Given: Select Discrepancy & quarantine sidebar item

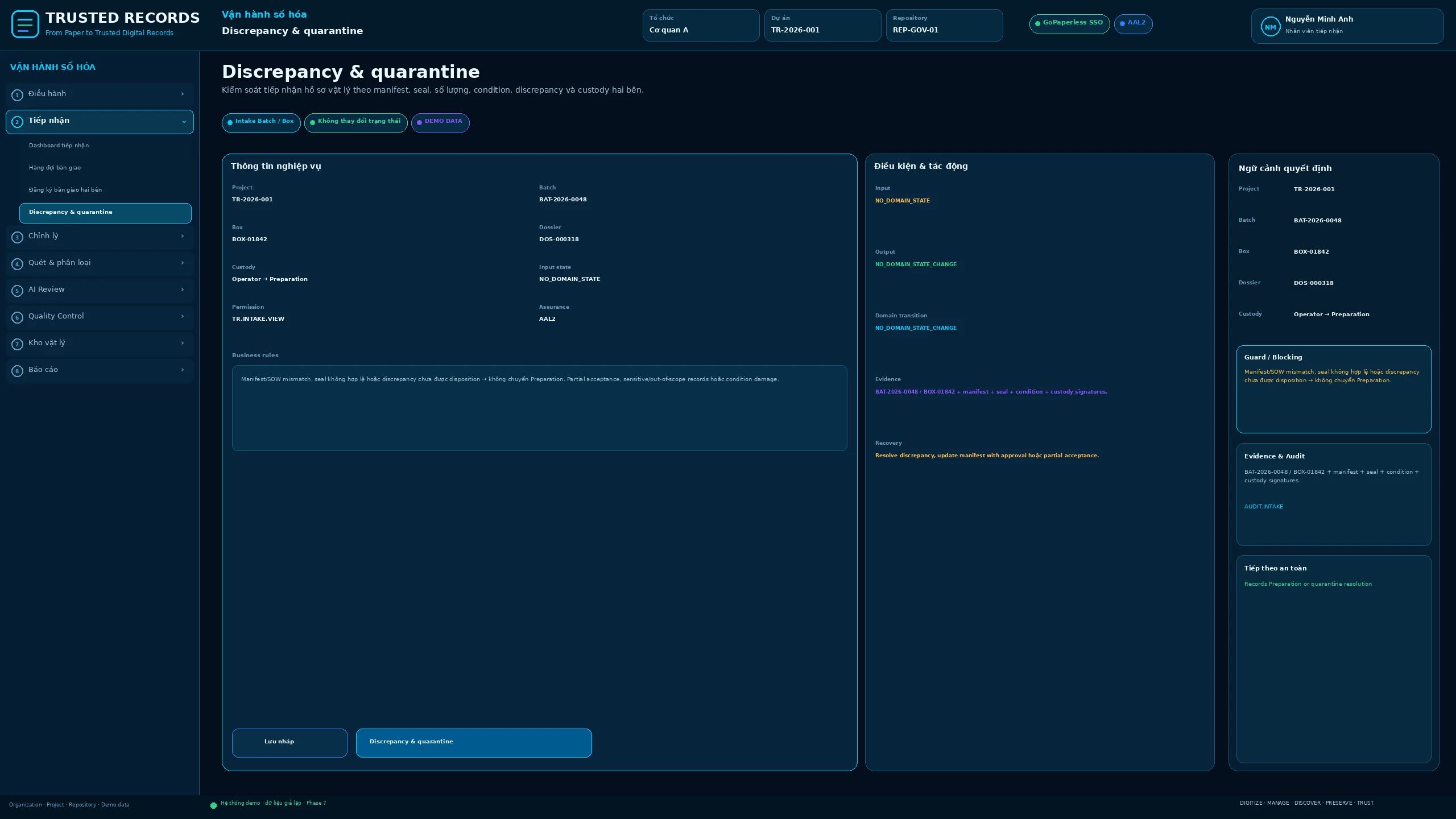Looking at the screenshot, I should pos(105,213).
